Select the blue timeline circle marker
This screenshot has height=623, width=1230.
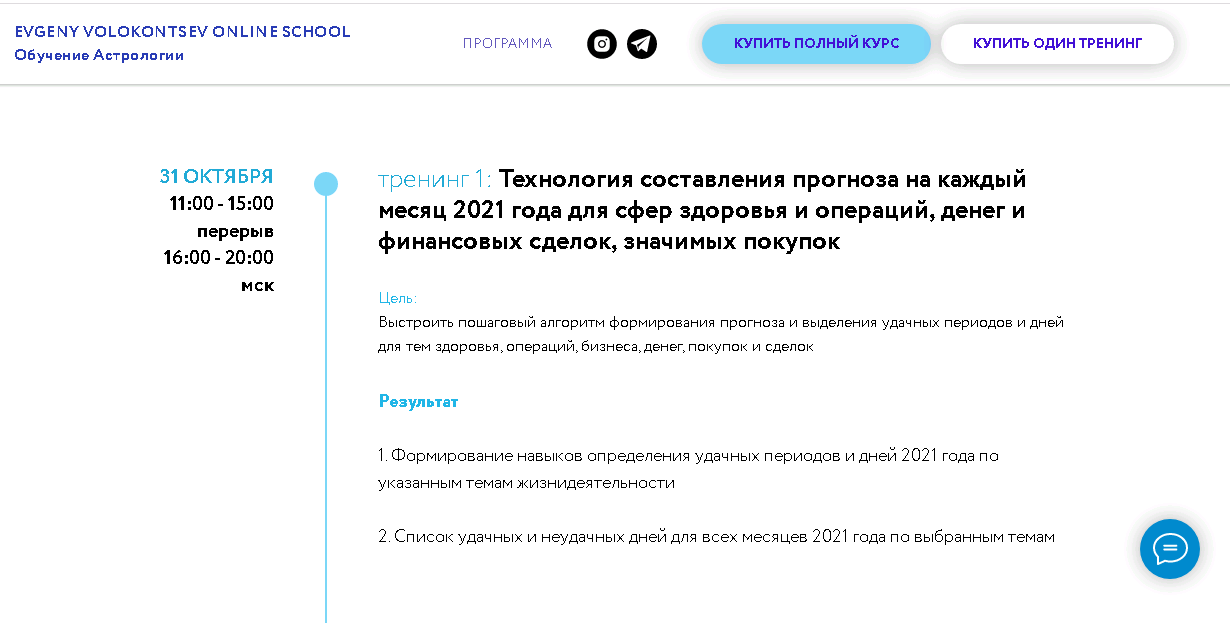pyautogui.click(x=326, y=184)
